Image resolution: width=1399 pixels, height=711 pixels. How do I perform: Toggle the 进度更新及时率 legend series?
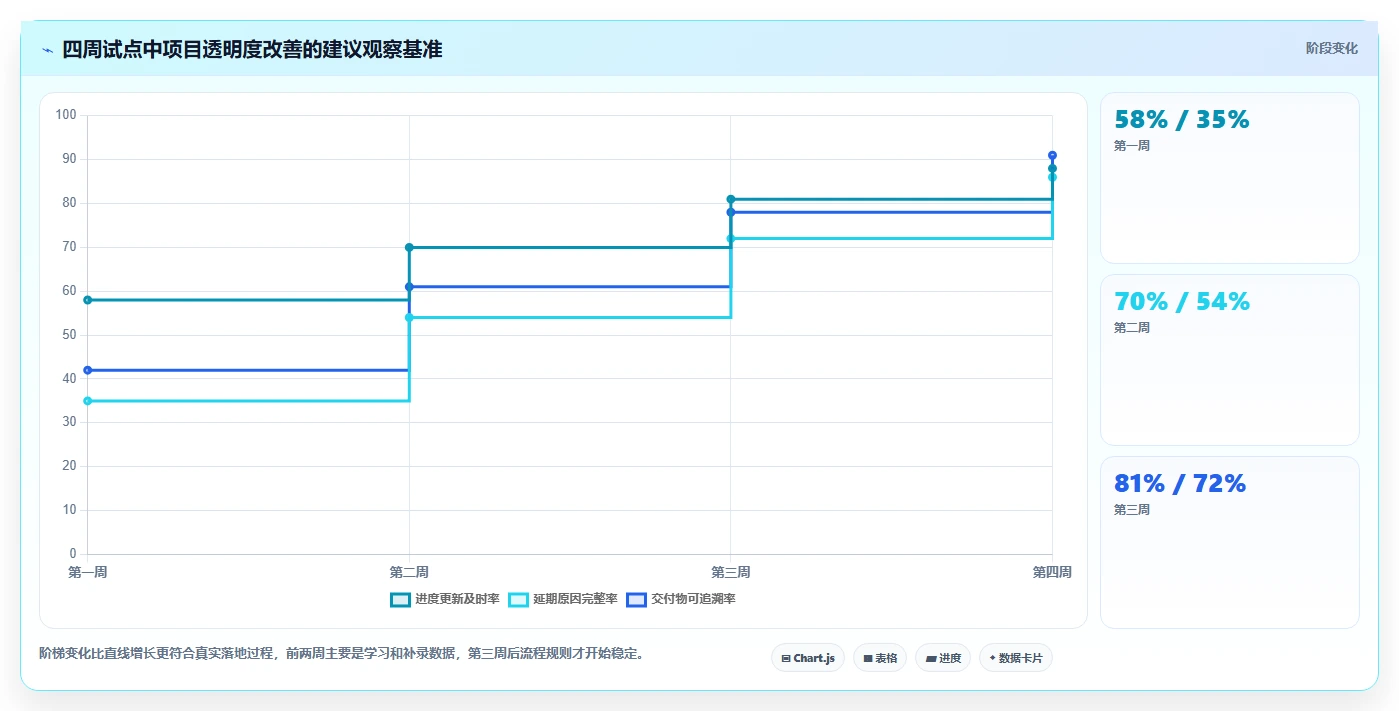click(445, 599)
